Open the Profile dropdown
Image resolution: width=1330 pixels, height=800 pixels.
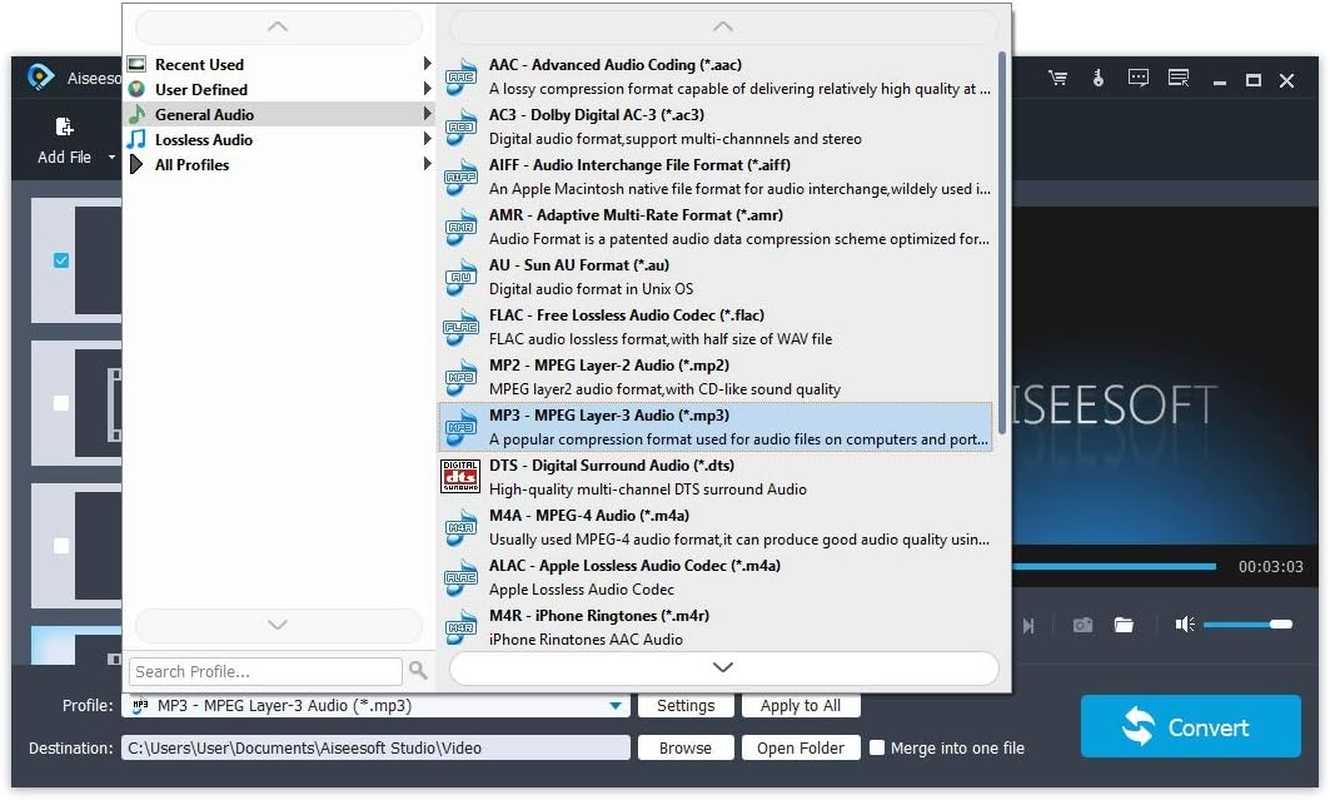(616, 705)
